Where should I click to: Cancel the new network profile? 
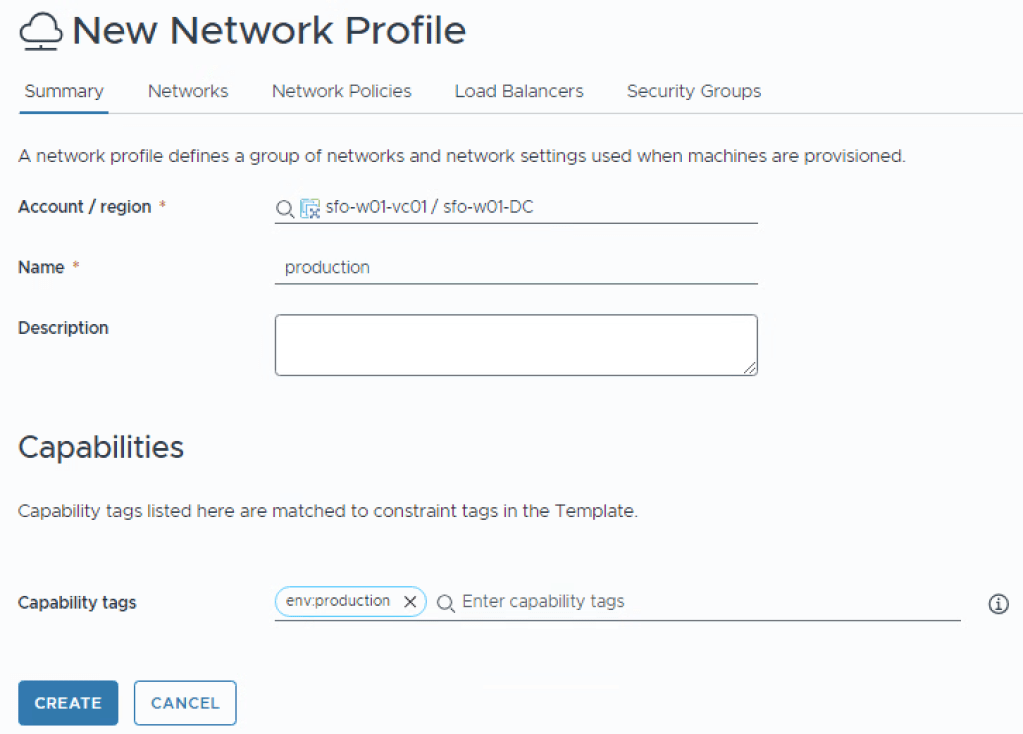[x=185, y=703]
